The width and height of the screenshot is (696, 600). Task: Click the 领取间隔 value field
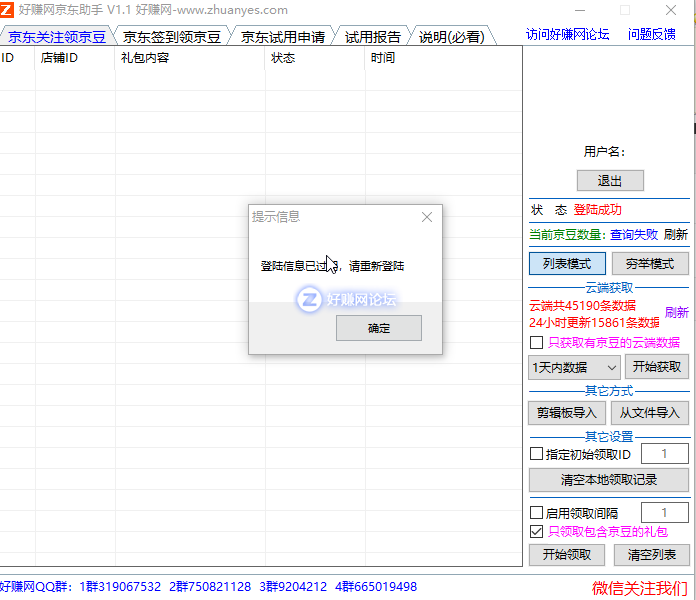point(664,513)
